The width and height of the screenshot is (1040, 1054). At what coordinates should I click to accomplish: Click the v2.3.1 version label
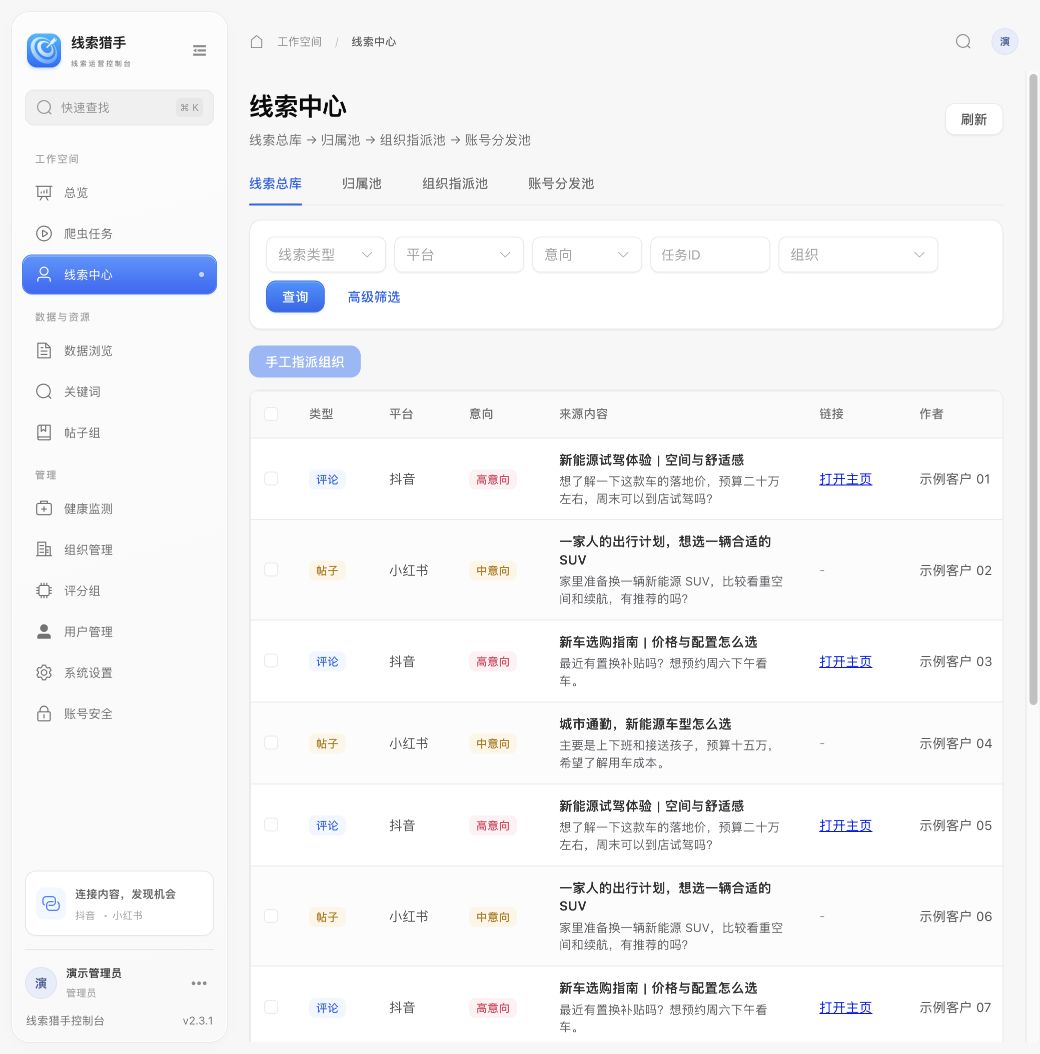click(198, 1020)
